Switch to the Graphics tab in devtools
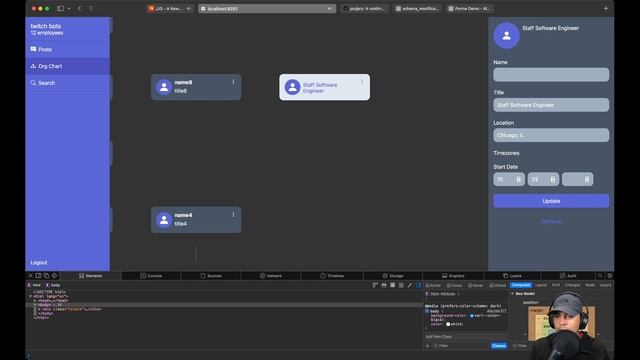Screen dimensions: 640x360 pos(453,276)
